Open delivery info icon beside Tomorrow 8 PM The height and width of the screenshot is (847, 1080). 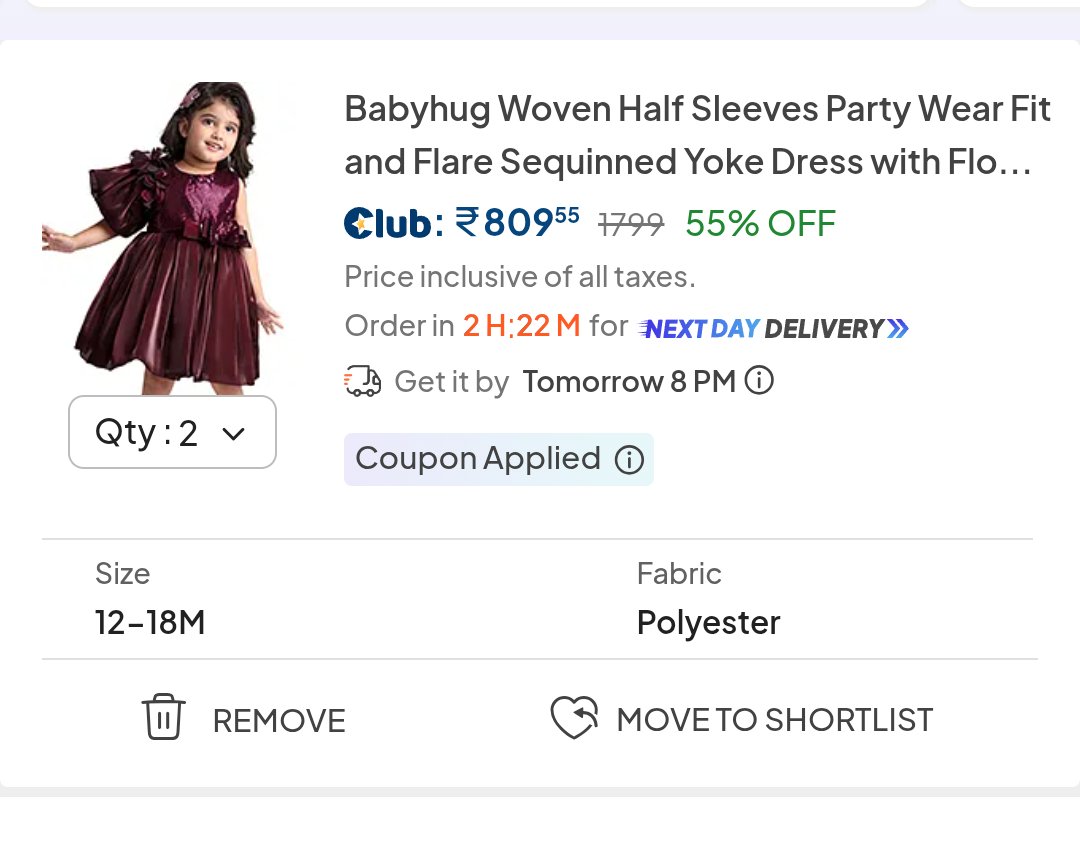(x=759, y=380)
